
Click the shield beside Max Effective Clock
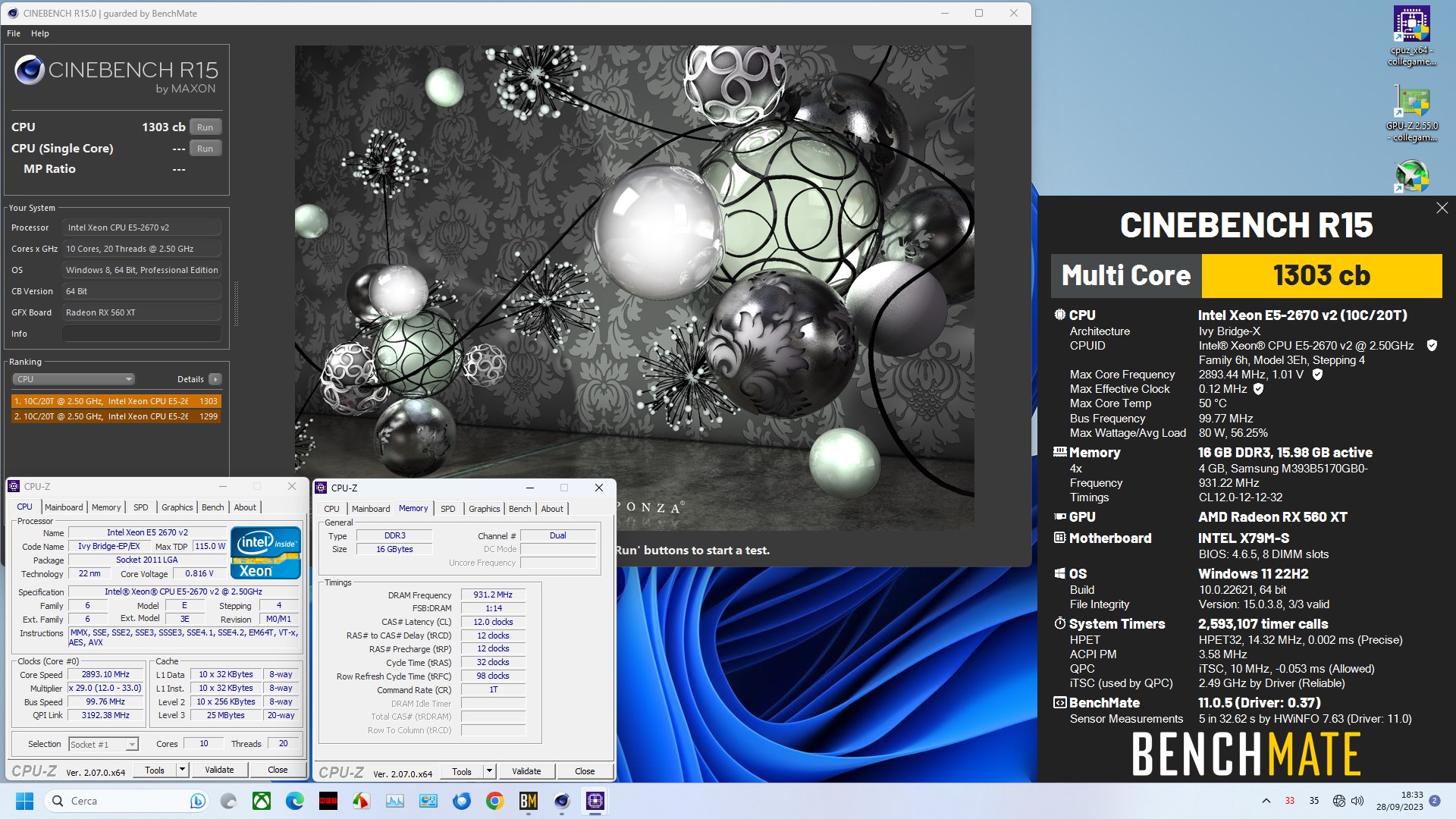1259,389
